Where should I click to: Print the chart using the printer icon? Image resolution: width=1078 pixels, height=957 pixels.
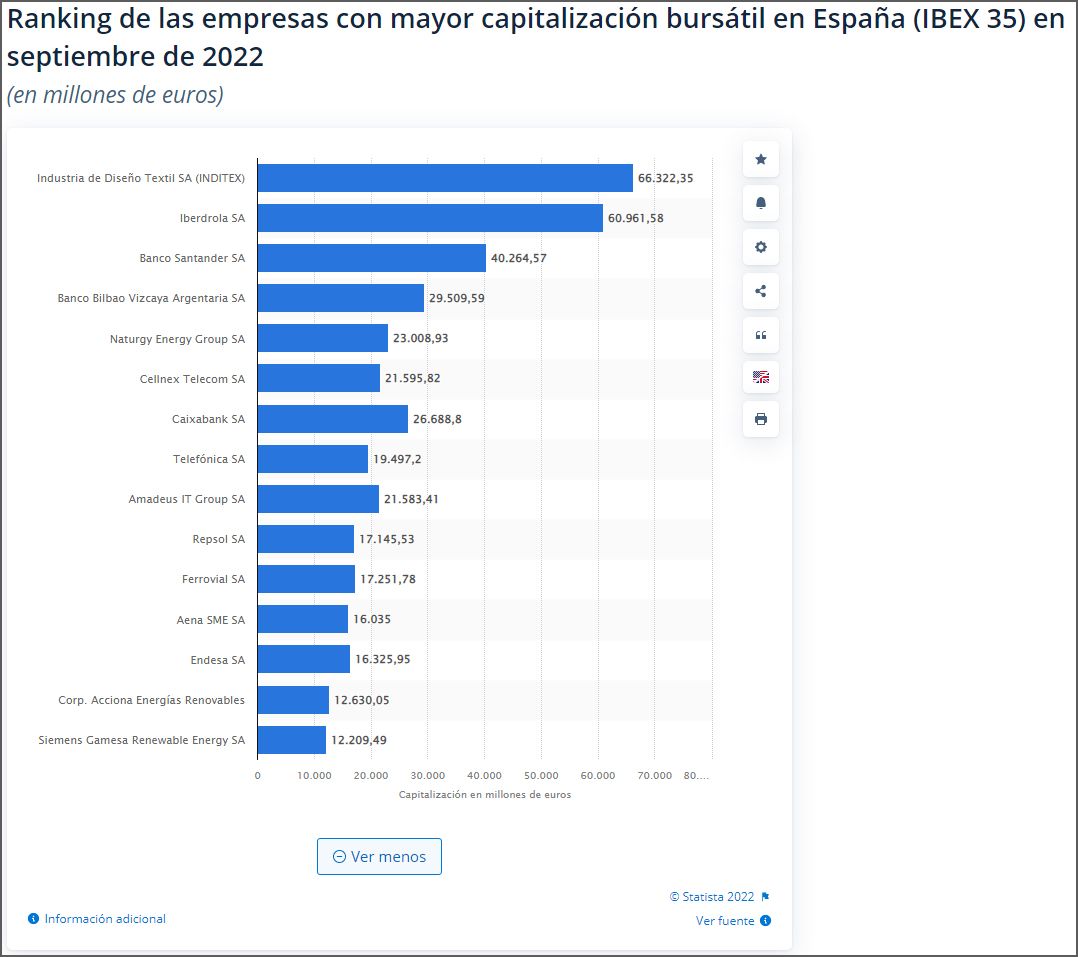[x=760, y=420]
